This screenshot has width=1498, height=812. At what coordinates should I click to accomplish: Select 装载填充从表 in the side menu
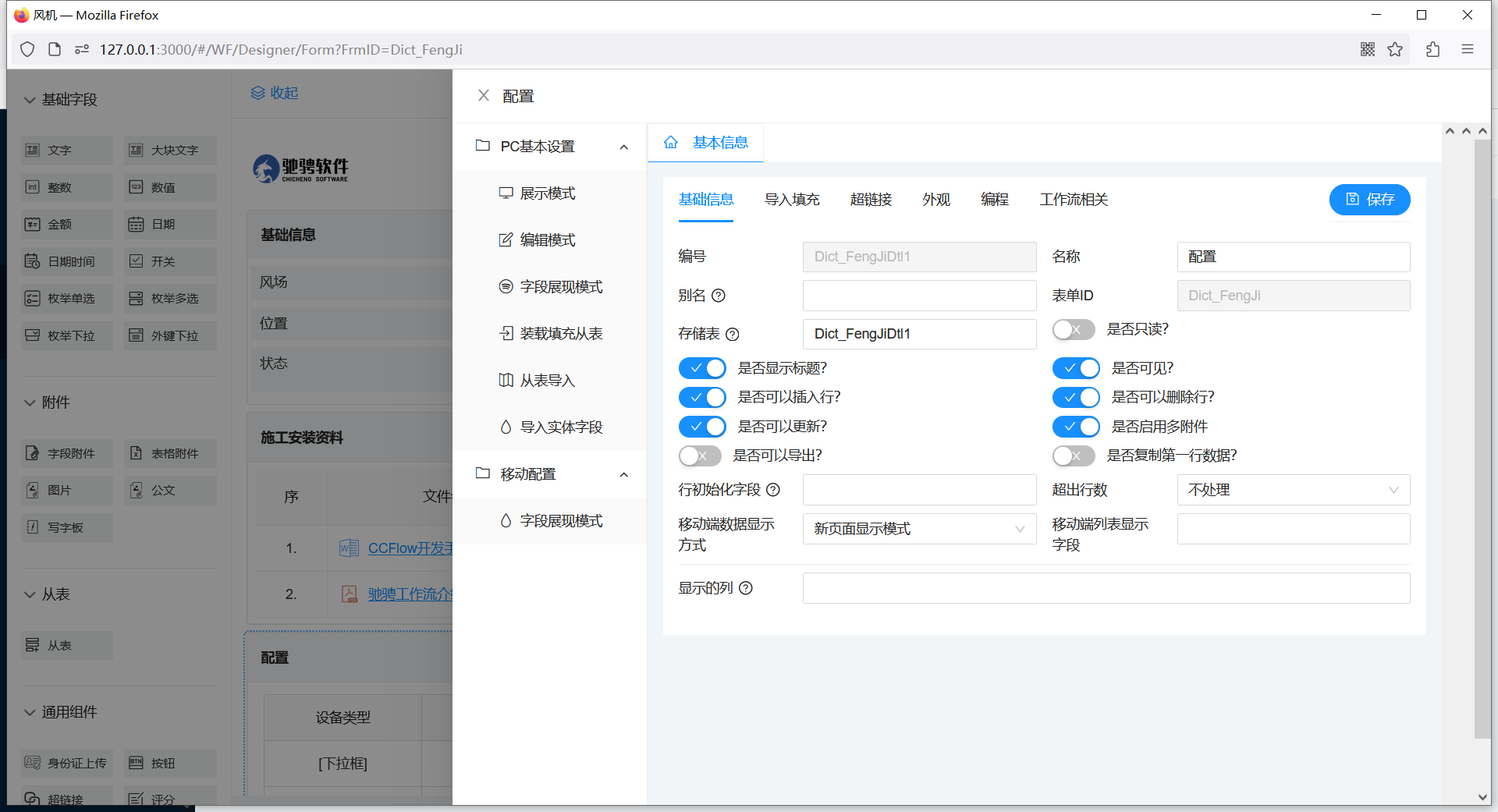(561, 334)
